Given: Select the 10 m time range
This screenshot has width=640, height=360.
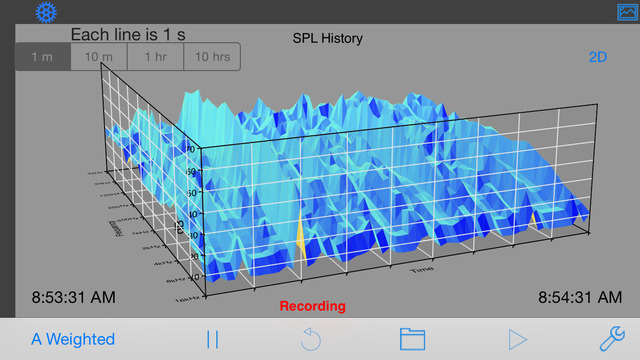Looking at the screenshot, I should click(99, 57).
